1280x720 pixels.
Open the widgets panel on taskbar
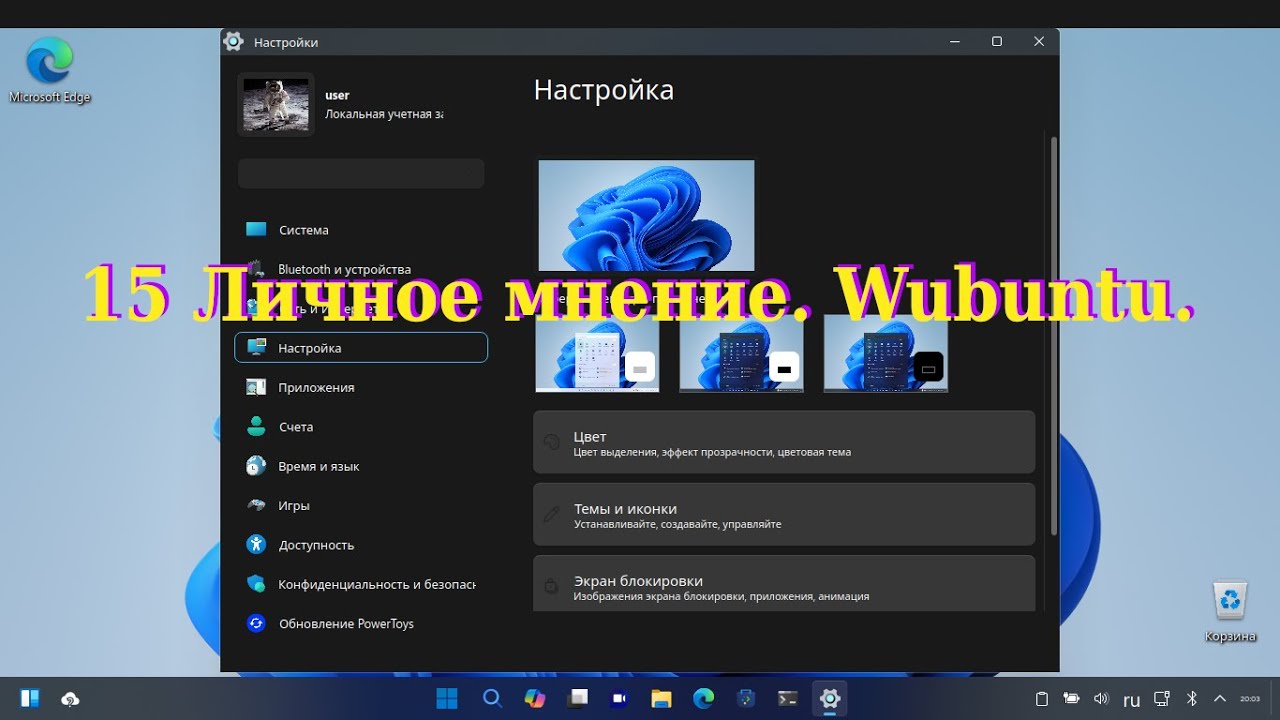coord(30,698)
